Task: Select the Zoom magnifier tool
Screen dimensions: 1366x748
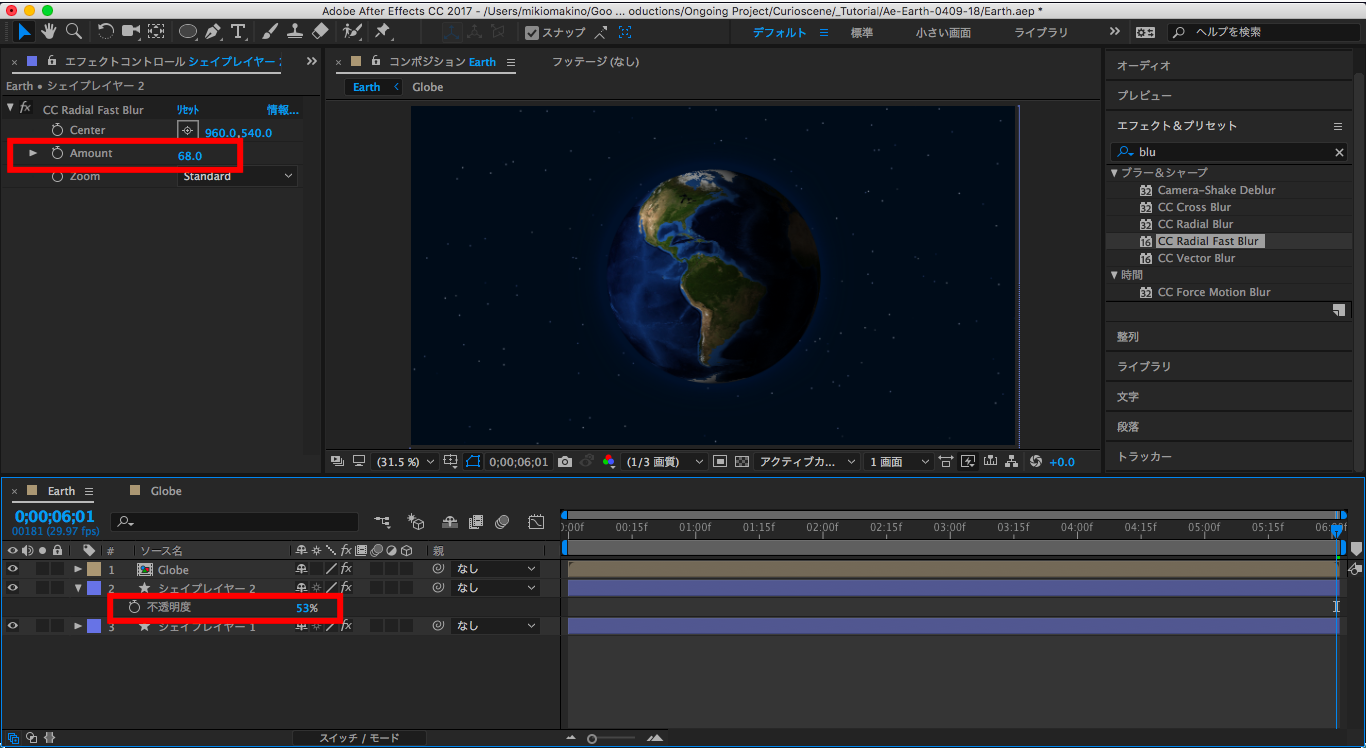Action: point(71,32)
